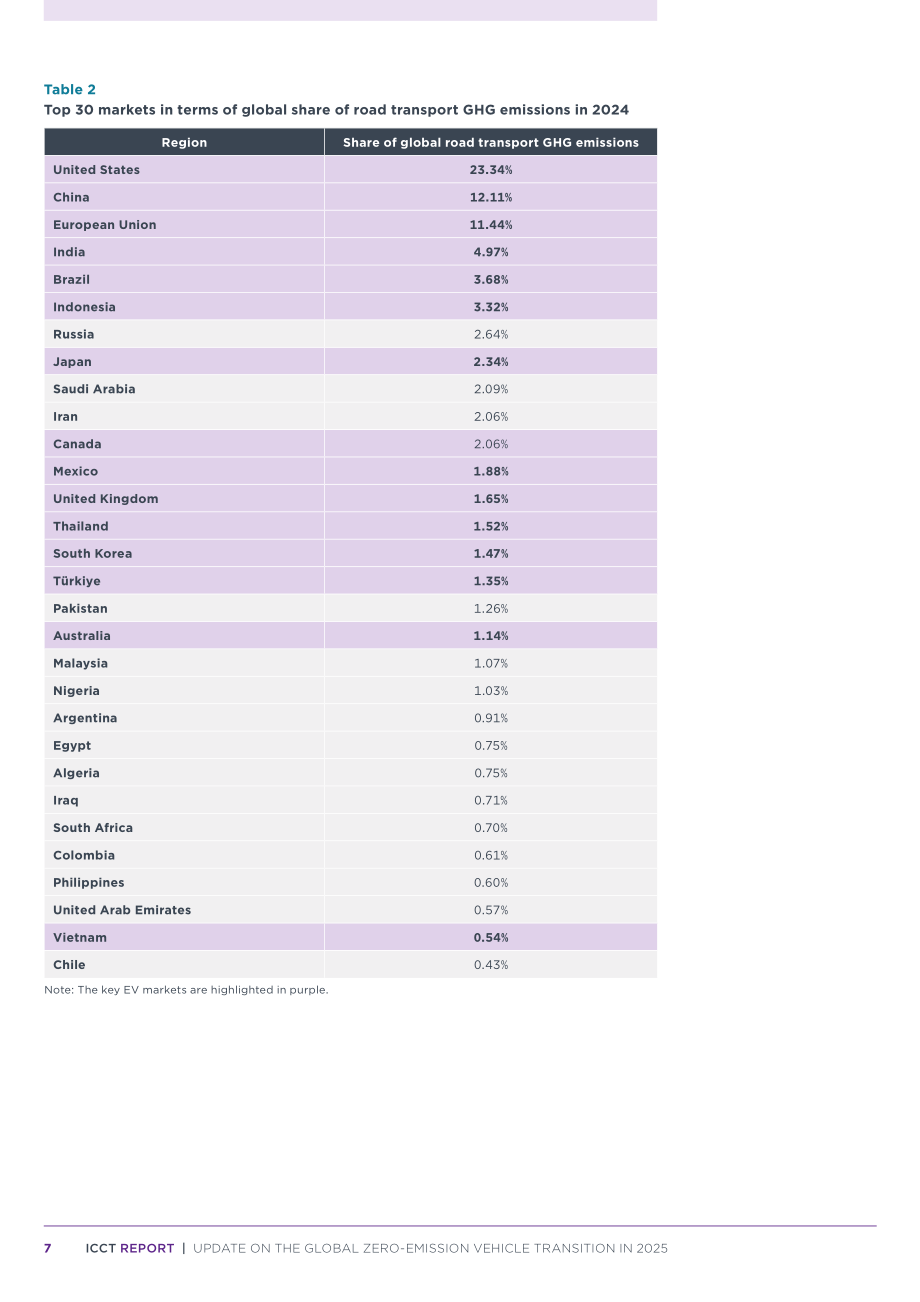Screen dimensions: 920x1302
Task: Click India's 4.97% value cell
Action: [x=491, y=252]
